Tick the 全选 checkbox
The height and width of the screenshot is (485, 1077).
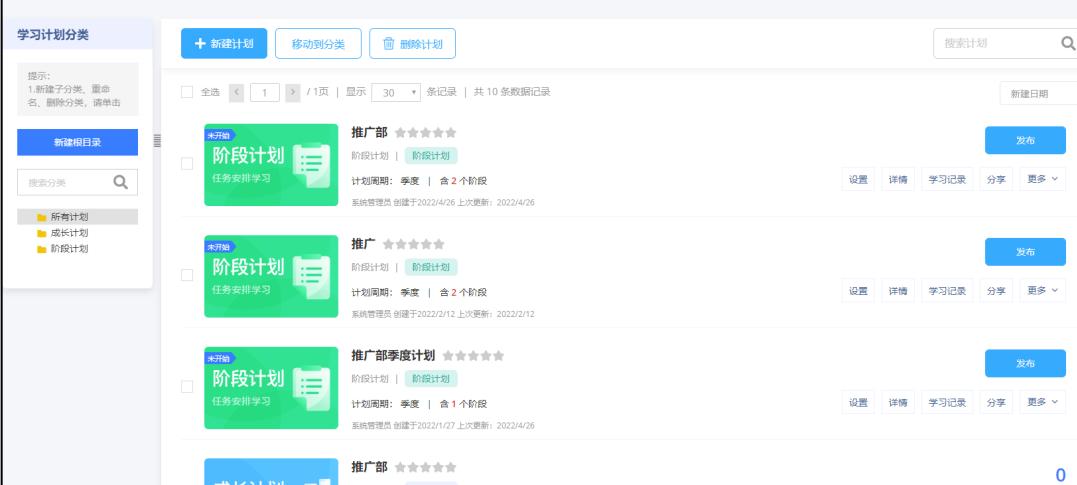[x=187, y=92]
